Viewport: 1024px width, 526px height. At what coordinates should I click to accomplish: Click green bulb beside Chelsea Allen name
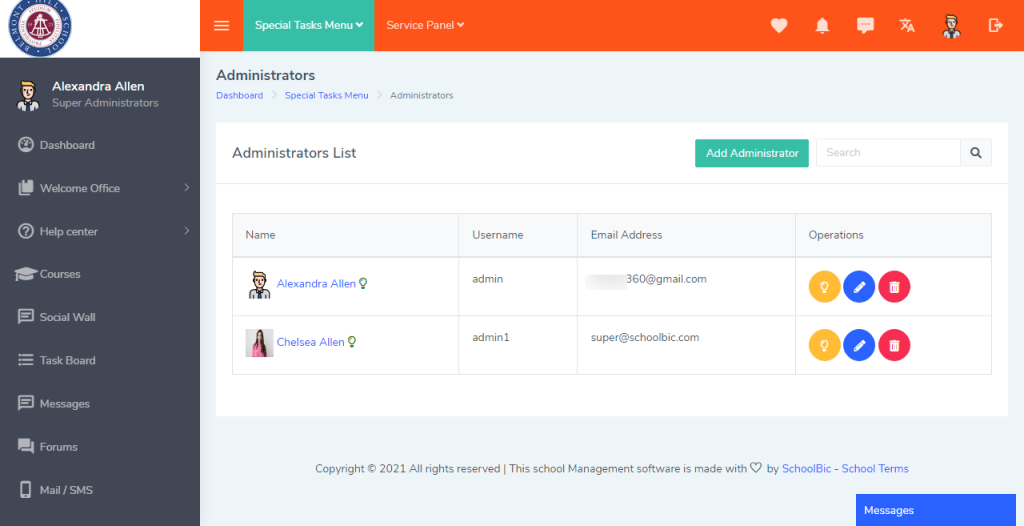click(x=351, y=342)
